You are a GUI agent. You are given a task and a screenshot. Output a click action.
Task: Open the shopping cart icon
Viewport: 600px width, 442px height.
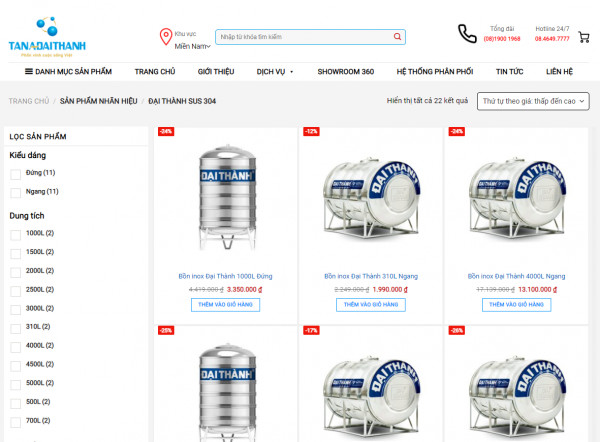[x=584, y=37]
